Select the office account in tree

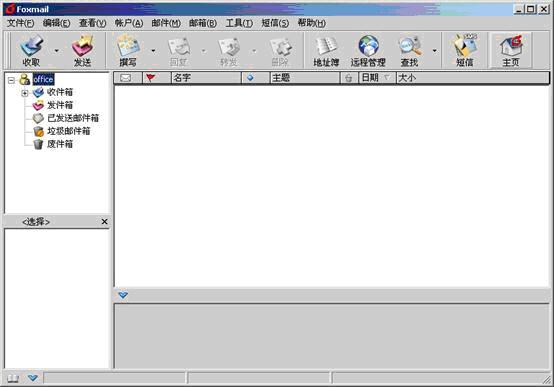43,79
